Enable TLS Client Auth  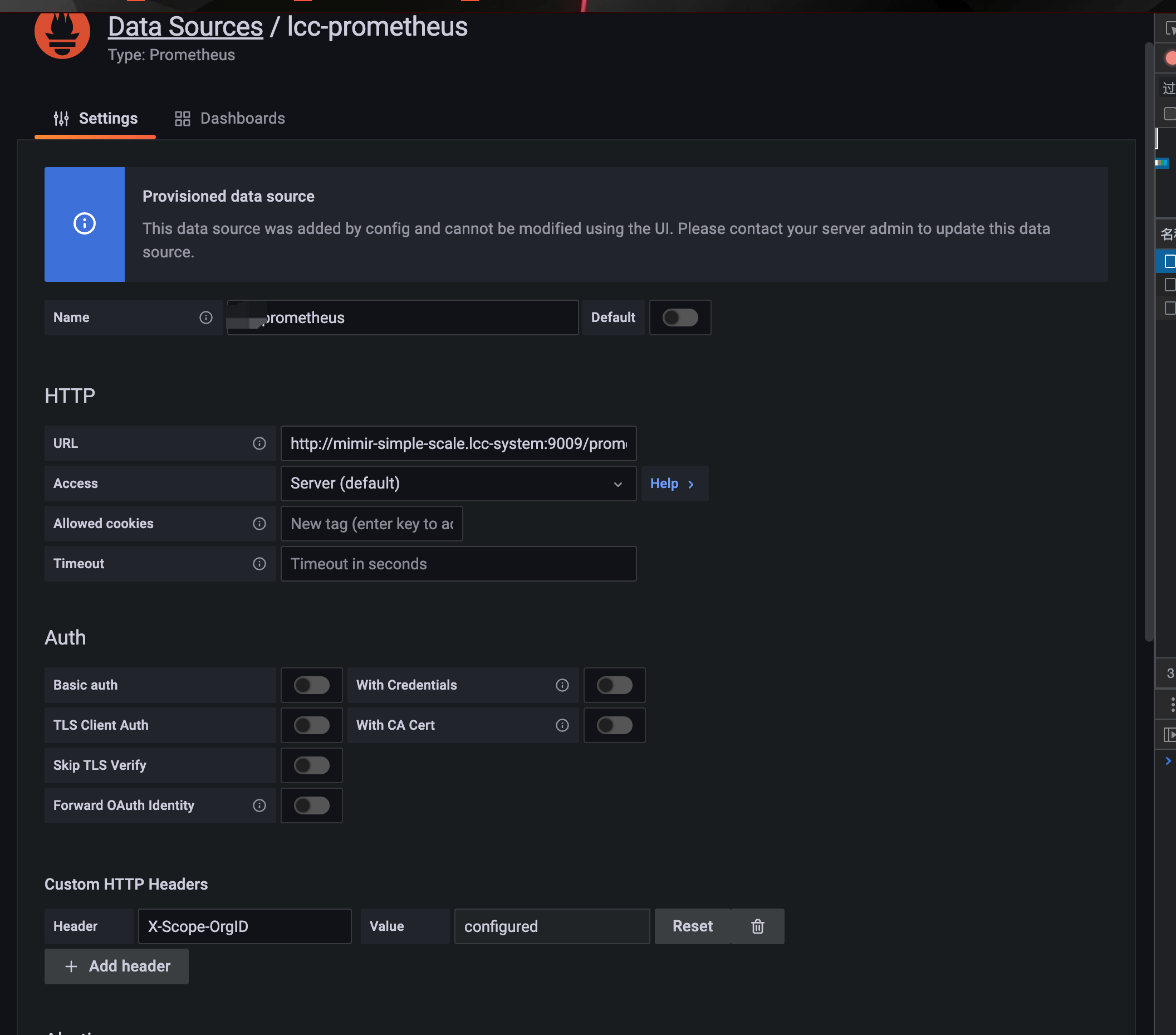[311, 725]
